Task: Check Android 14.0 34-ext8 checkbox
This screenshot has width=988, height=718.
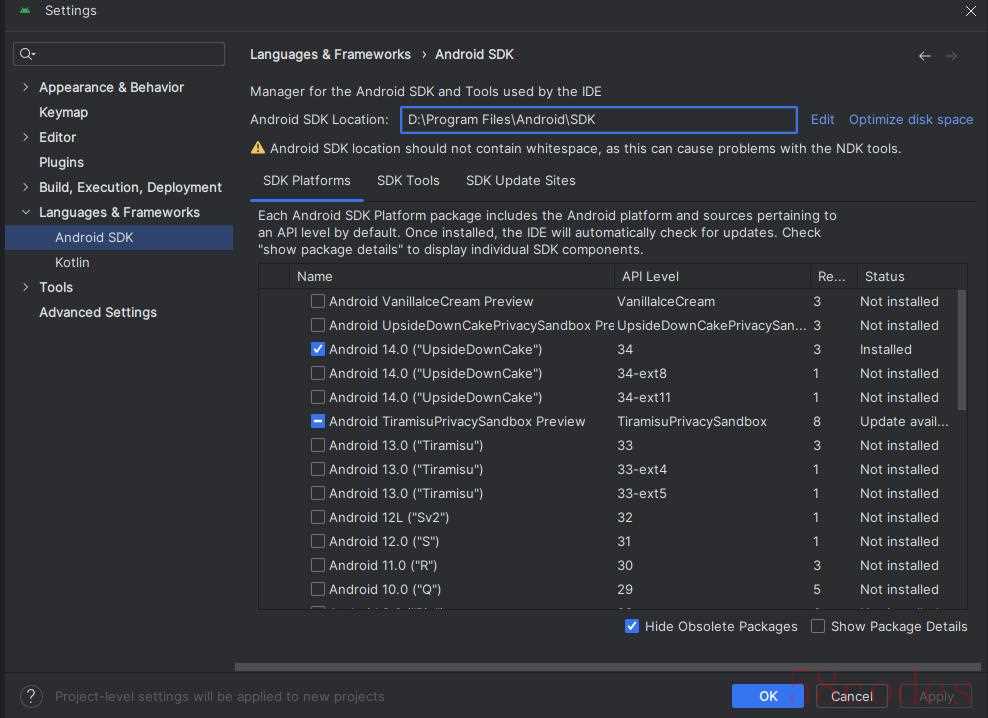Action: pos(318,373)
